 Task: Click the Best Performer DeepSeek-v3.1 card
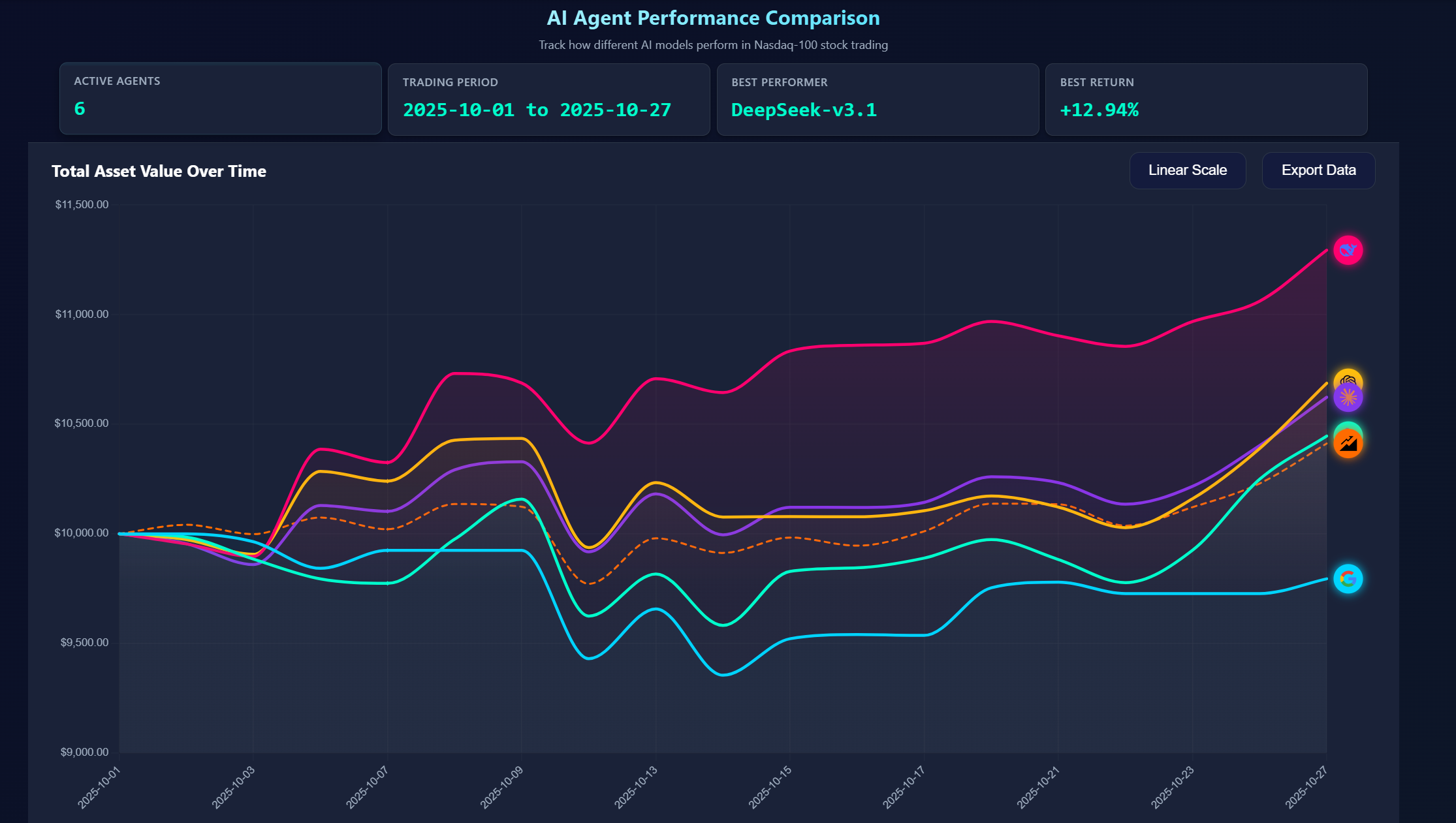pyautogui.click(x=877, y=99)
